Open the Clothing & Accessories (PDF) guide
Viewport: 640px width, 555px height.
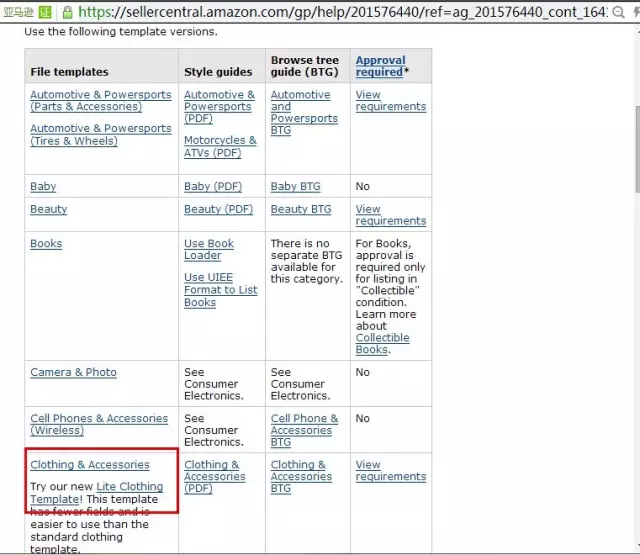click(x=214, y=476)
